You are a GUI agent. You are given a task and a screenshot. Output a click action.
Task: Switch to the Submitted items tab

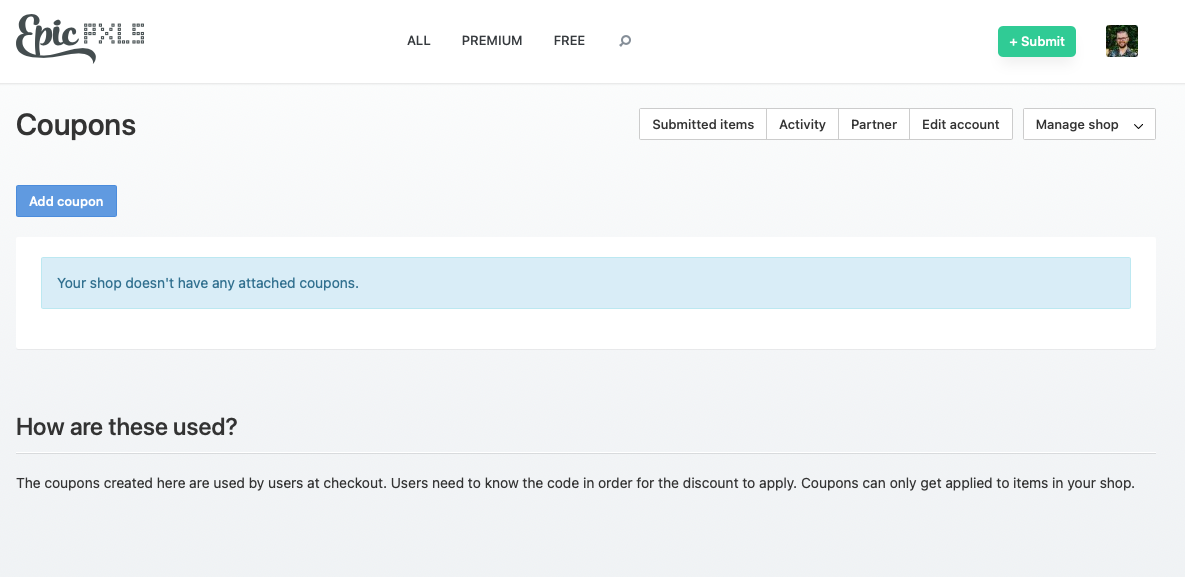click(x=703, y=124)
